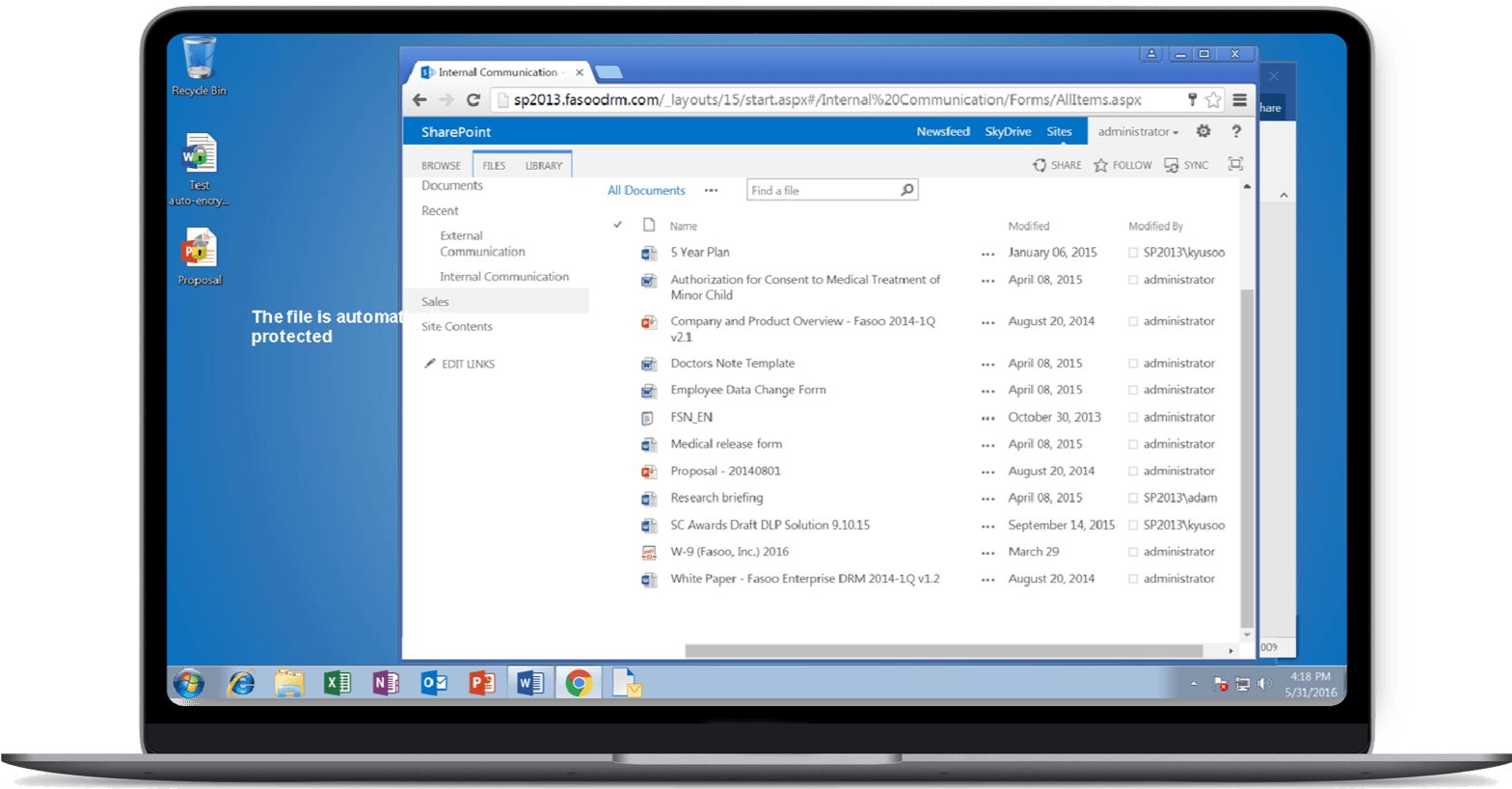1512x789 pixels.
Task: Open Site Contents link
Action: [x=457, y=326]
